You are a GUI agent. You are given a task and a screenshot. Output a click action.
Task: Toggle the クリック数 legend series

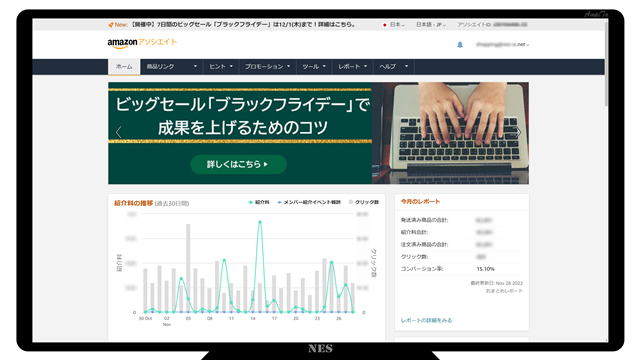(364, 202)
